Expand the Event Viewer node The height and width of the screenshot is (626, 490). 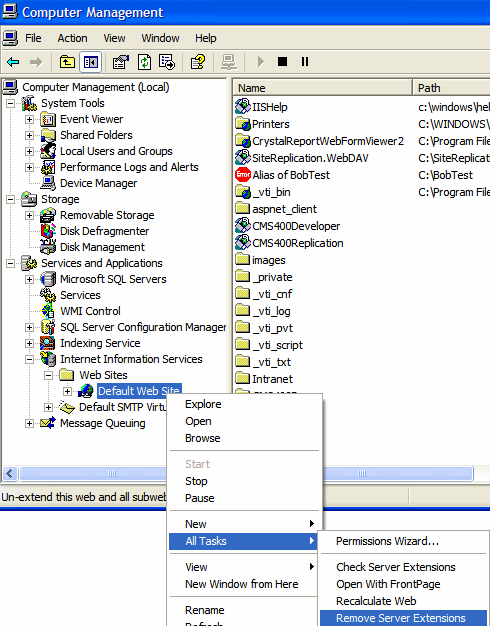pos(29,119)
